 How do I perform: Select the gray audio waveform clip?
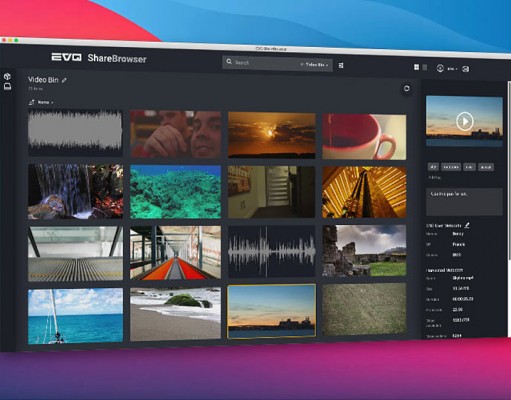(x=75, y=133)
